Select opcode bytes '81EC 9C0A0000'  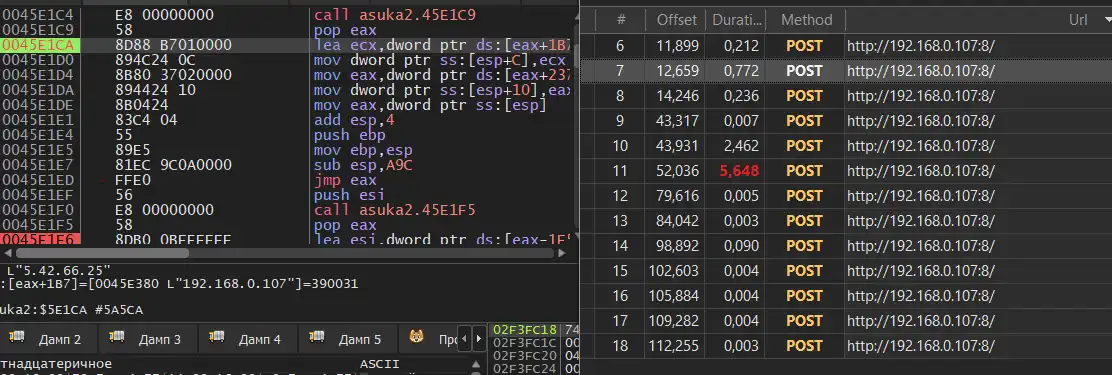pos(173,166)
